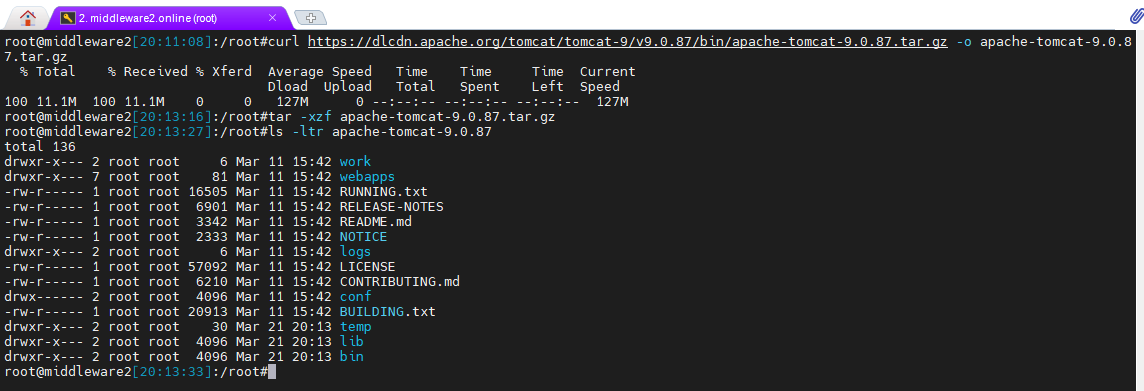Click the BUILDING.txt file entry

[x=387, y=311]
